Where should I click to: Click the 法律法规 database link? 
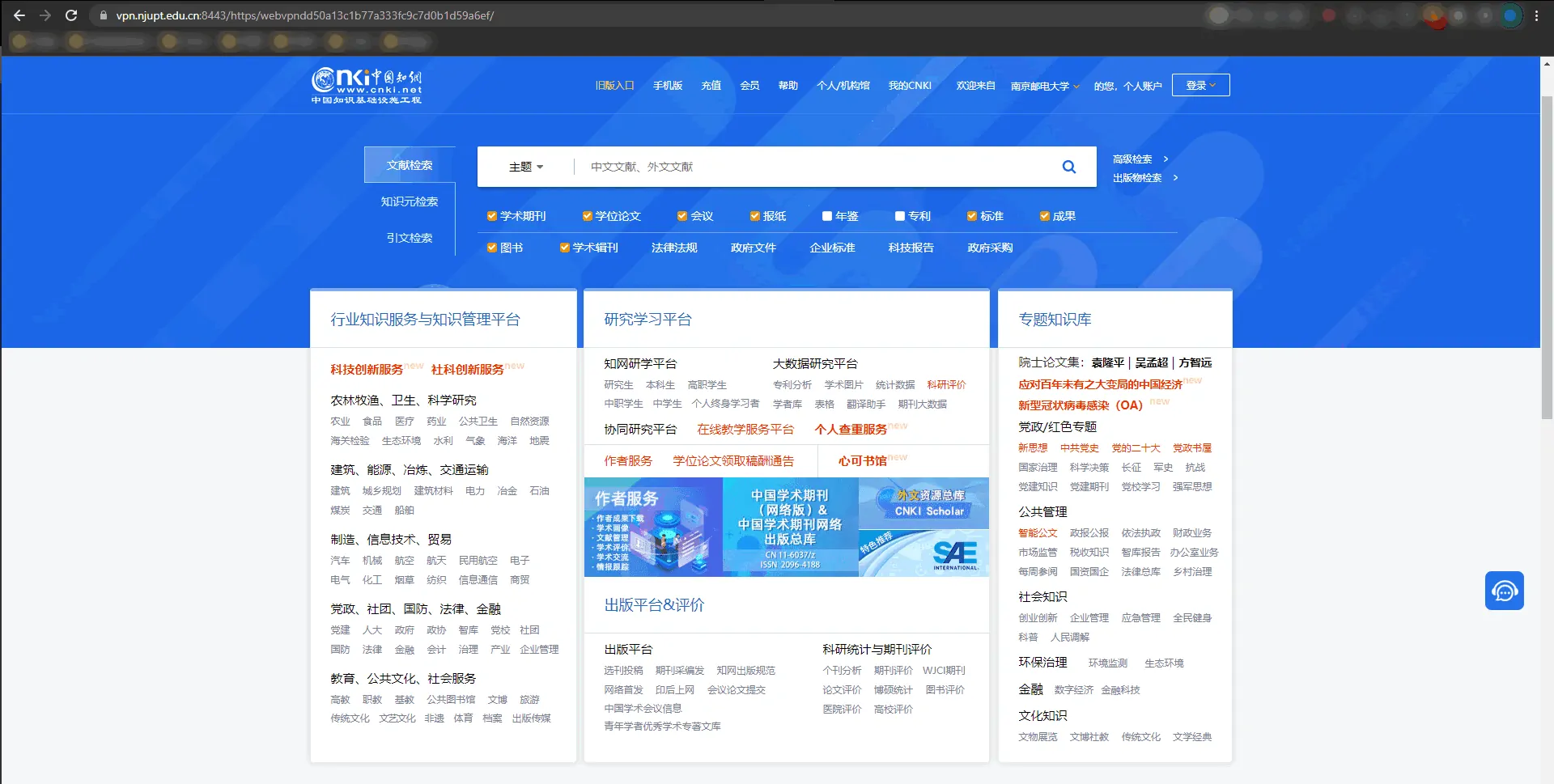pos(674,248)
